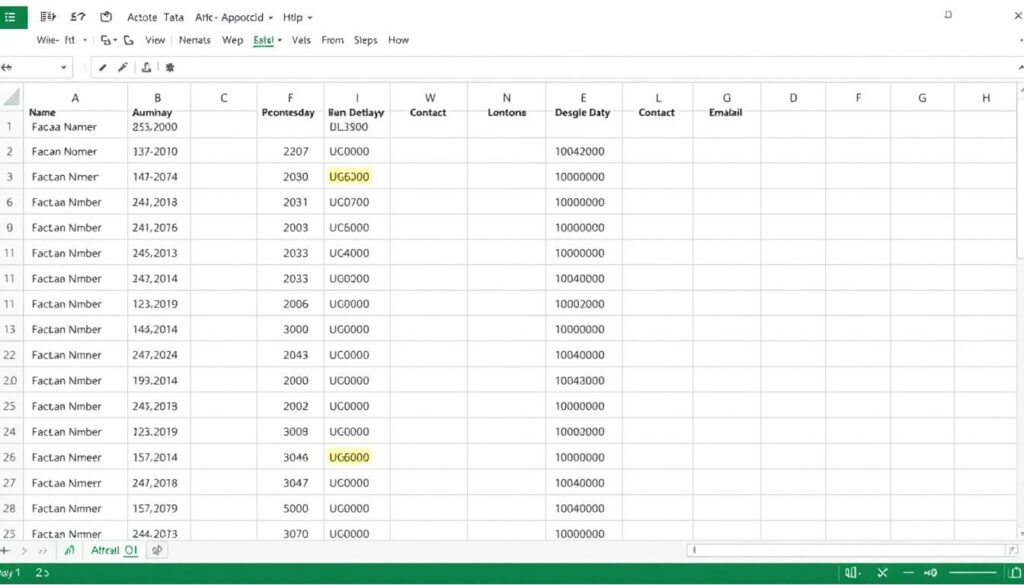Open the Htlp dropdown menu

click(310, 18)
